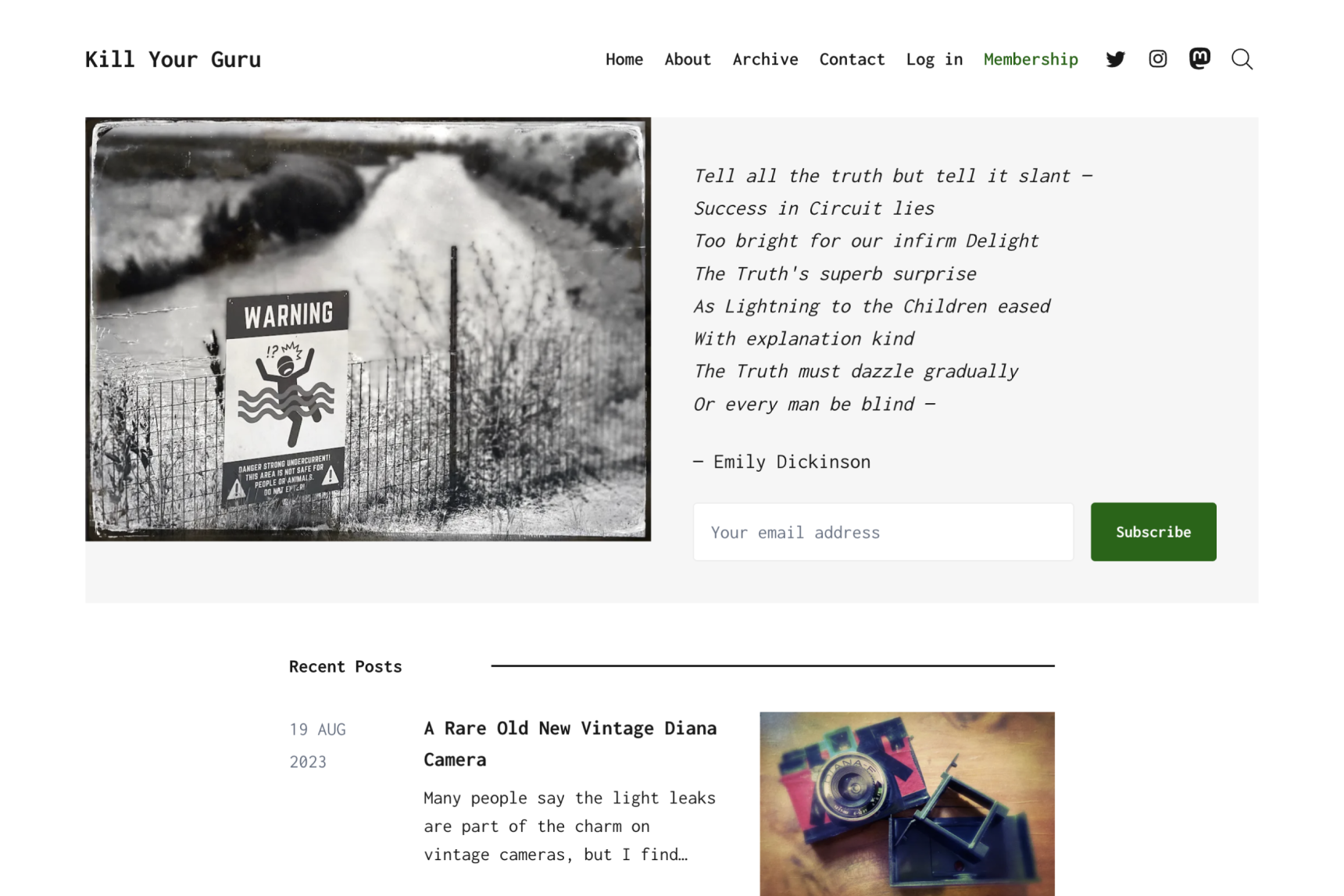
Task: Click the post excerpt about light leaks
Action: 569,826
